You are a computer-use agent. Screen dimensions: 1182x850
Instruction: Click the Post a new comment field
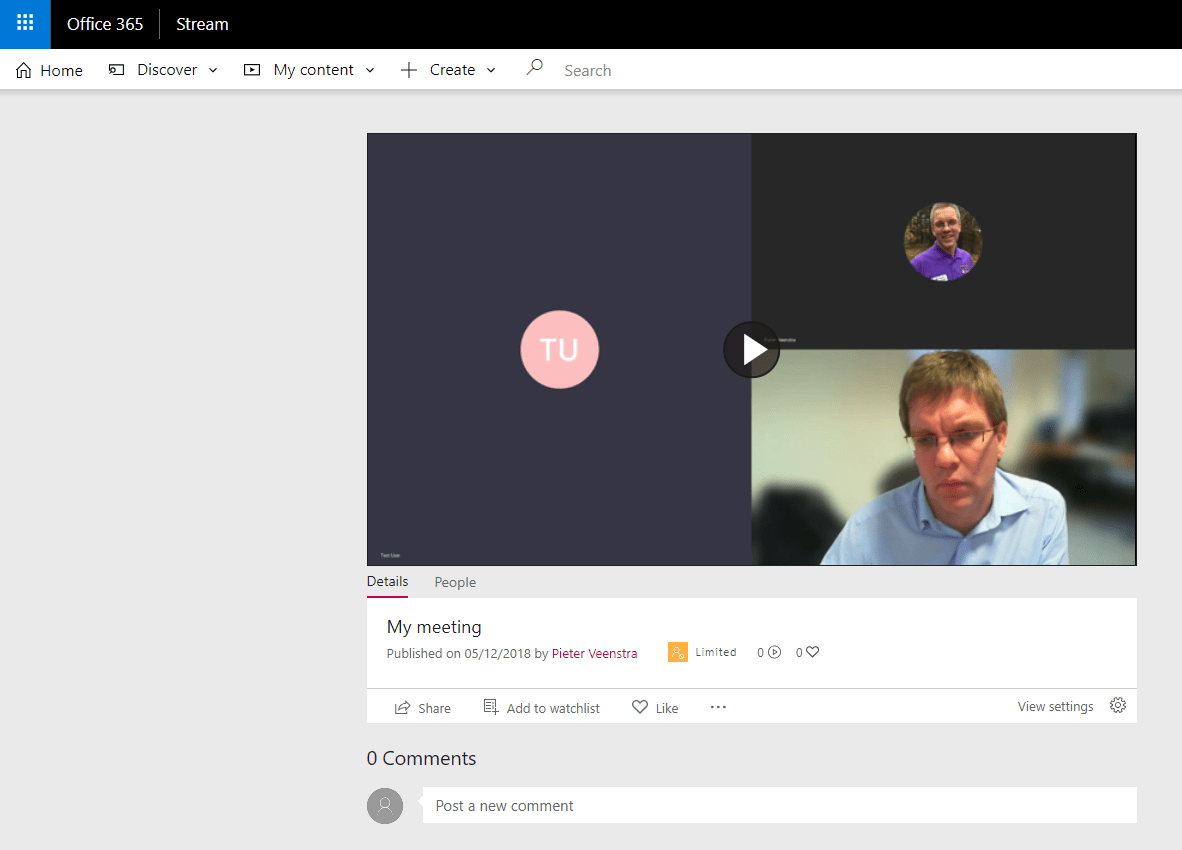779,806
